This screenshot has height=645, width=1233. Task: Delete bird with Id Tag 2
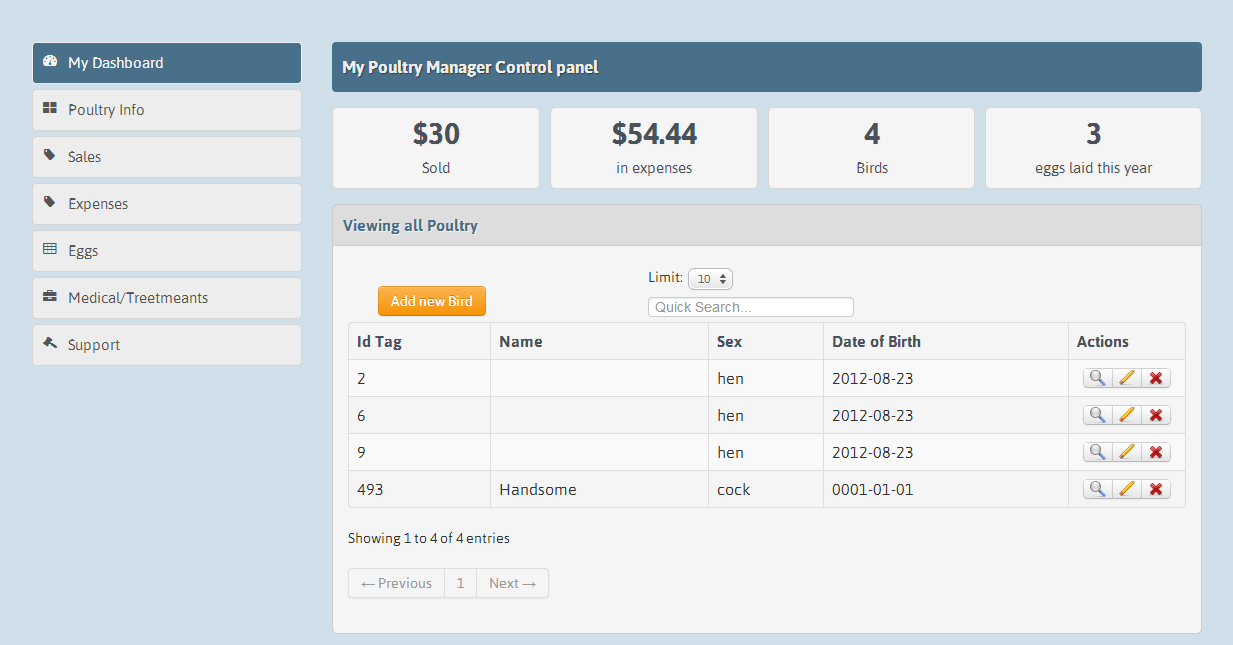pos(1156,378)
